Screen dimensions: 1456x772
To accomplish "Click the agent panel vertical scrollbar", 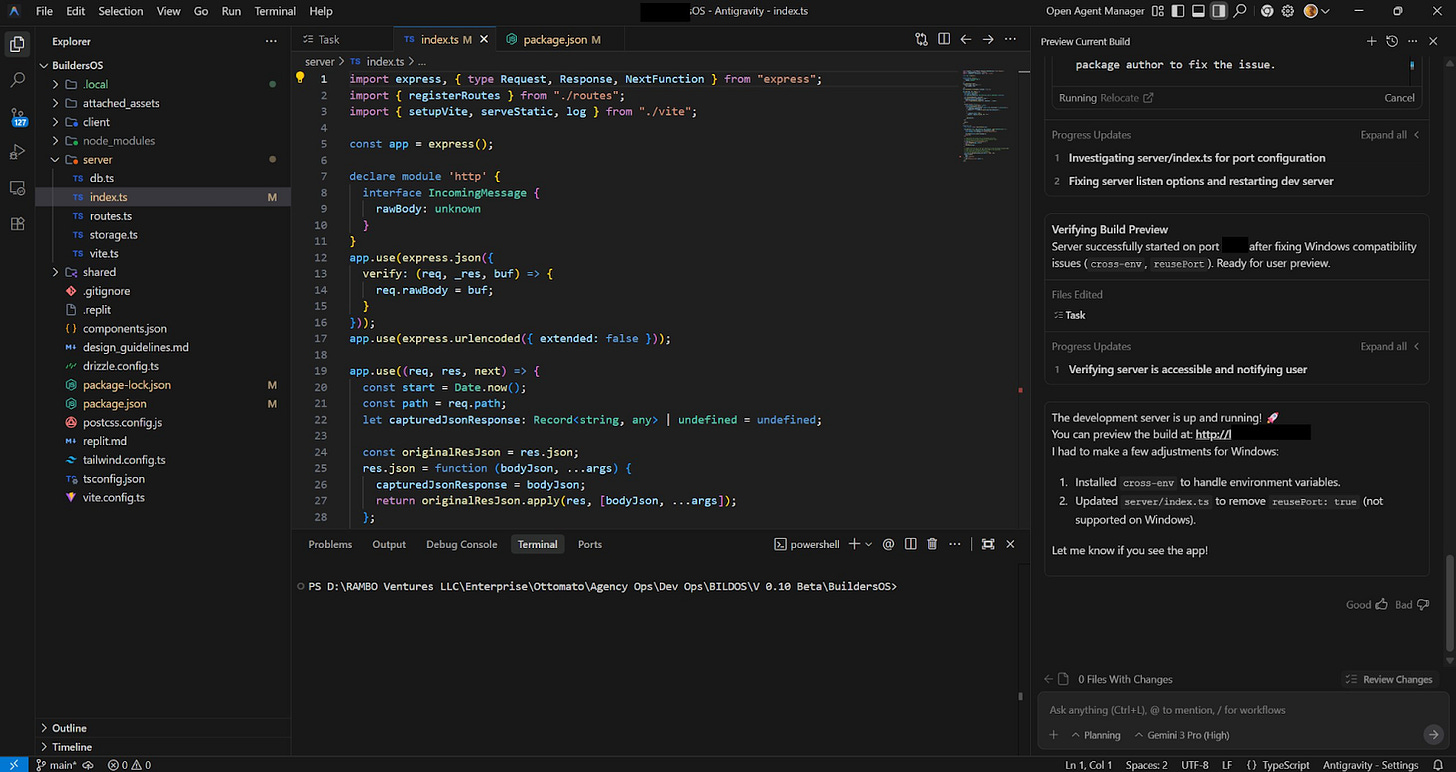I will (1449, 605).
